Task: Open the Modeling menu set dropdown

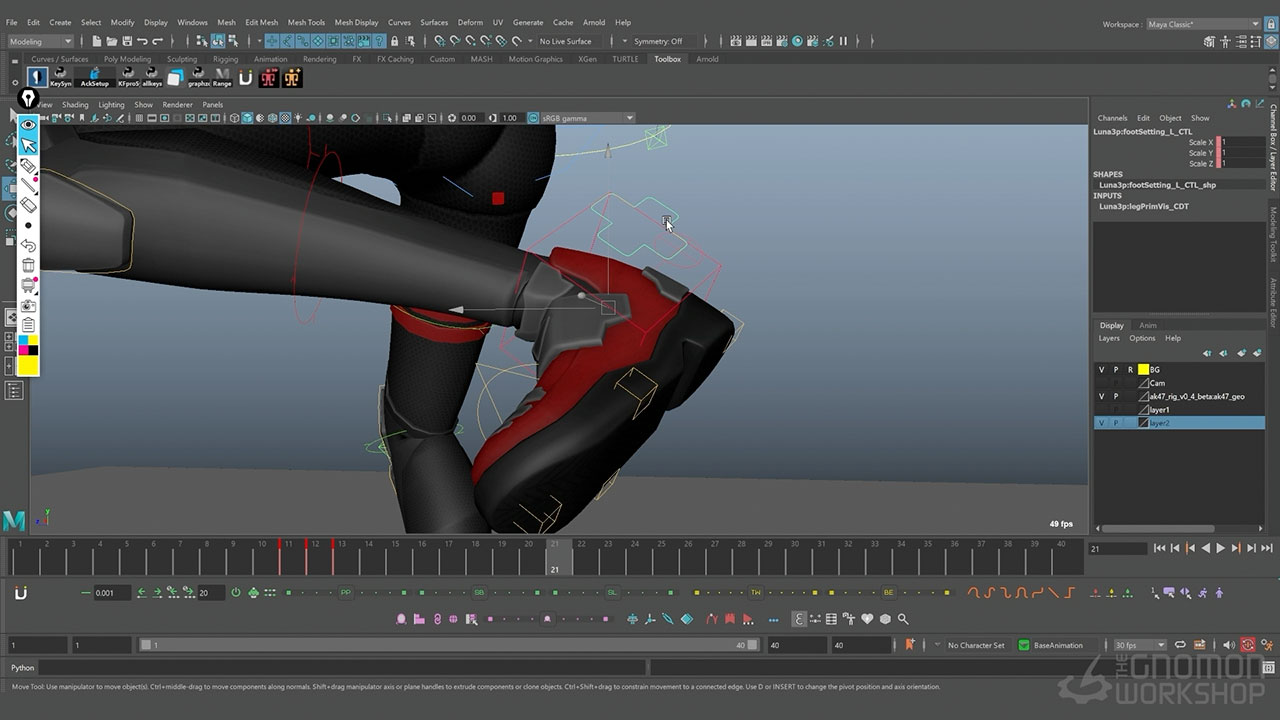Action: pos(41,41)
